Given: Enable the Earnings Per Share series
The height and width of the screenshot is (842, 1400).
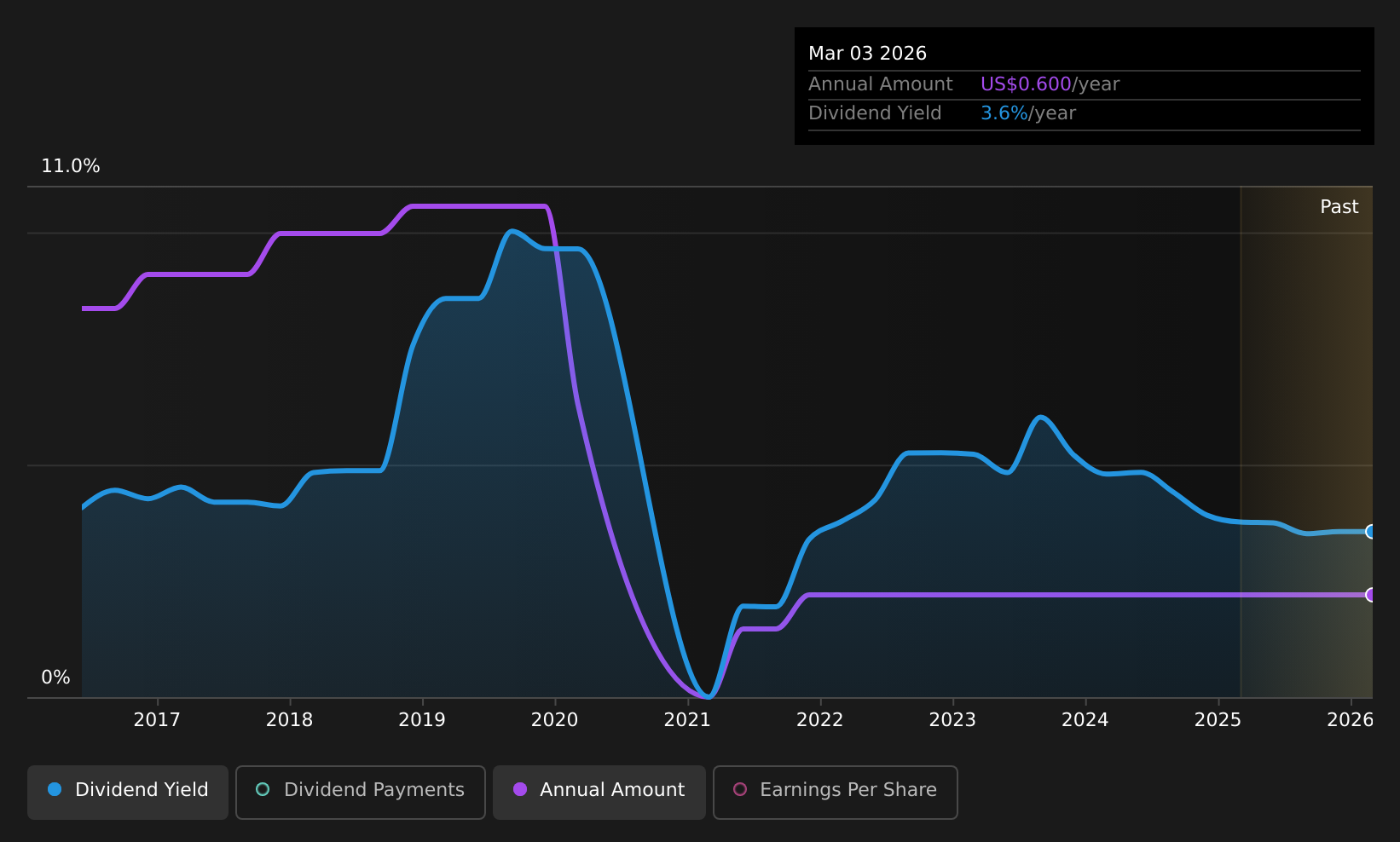Looking at the screenshot, I should pos(836,792).
